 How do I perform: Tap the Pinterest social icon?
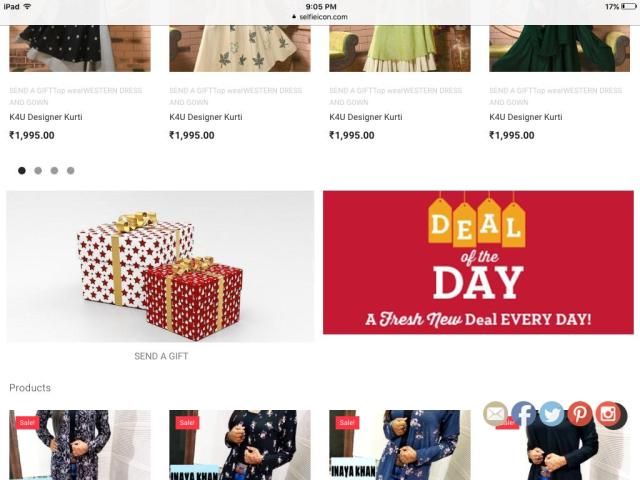click(580, 414)
